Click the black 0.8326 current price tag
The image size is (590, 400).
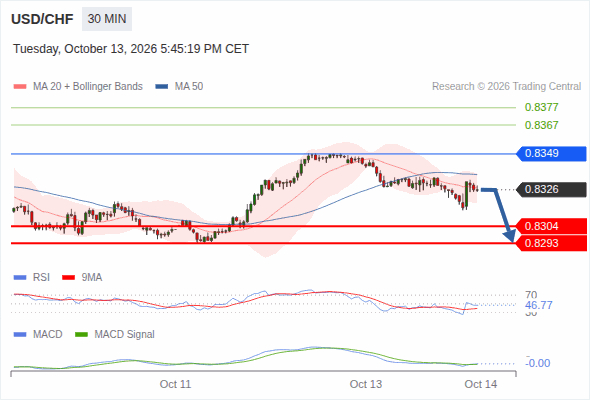click(x=551, y=189)
